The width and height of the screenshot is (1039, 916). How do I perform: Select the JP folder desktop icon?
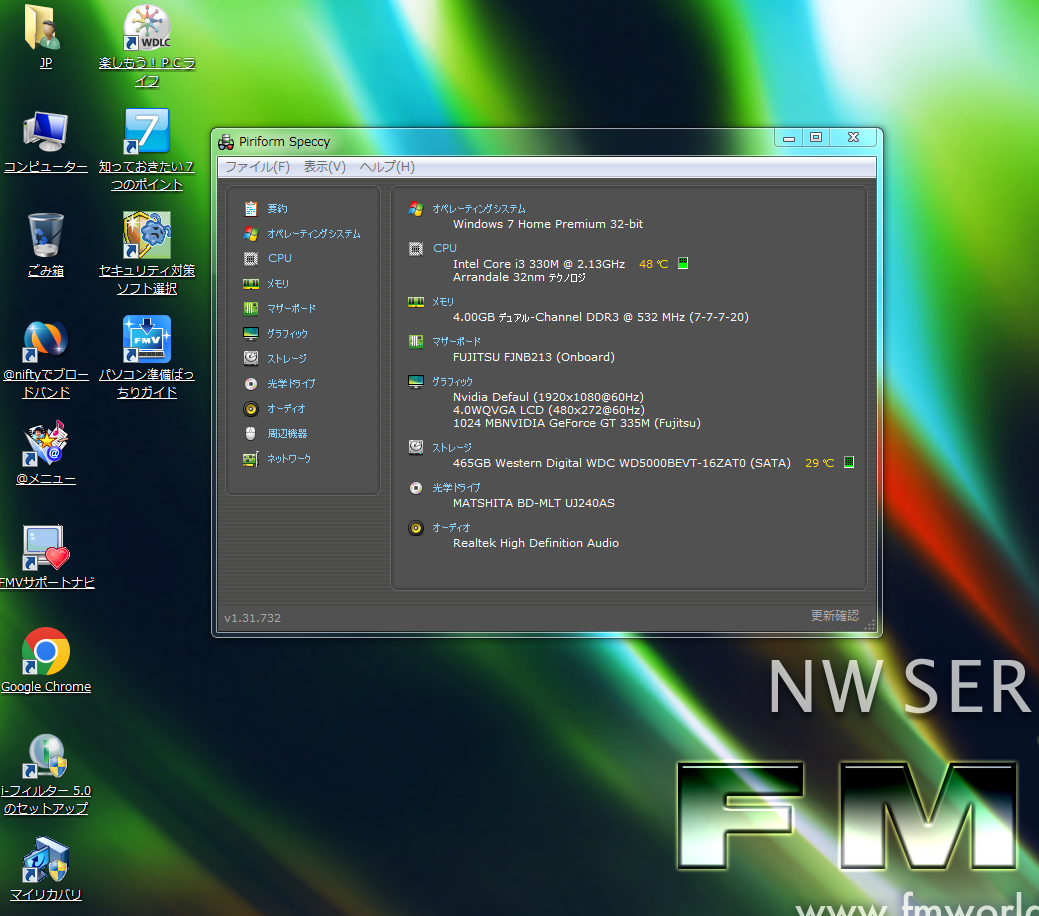click(x=45, y=36)
